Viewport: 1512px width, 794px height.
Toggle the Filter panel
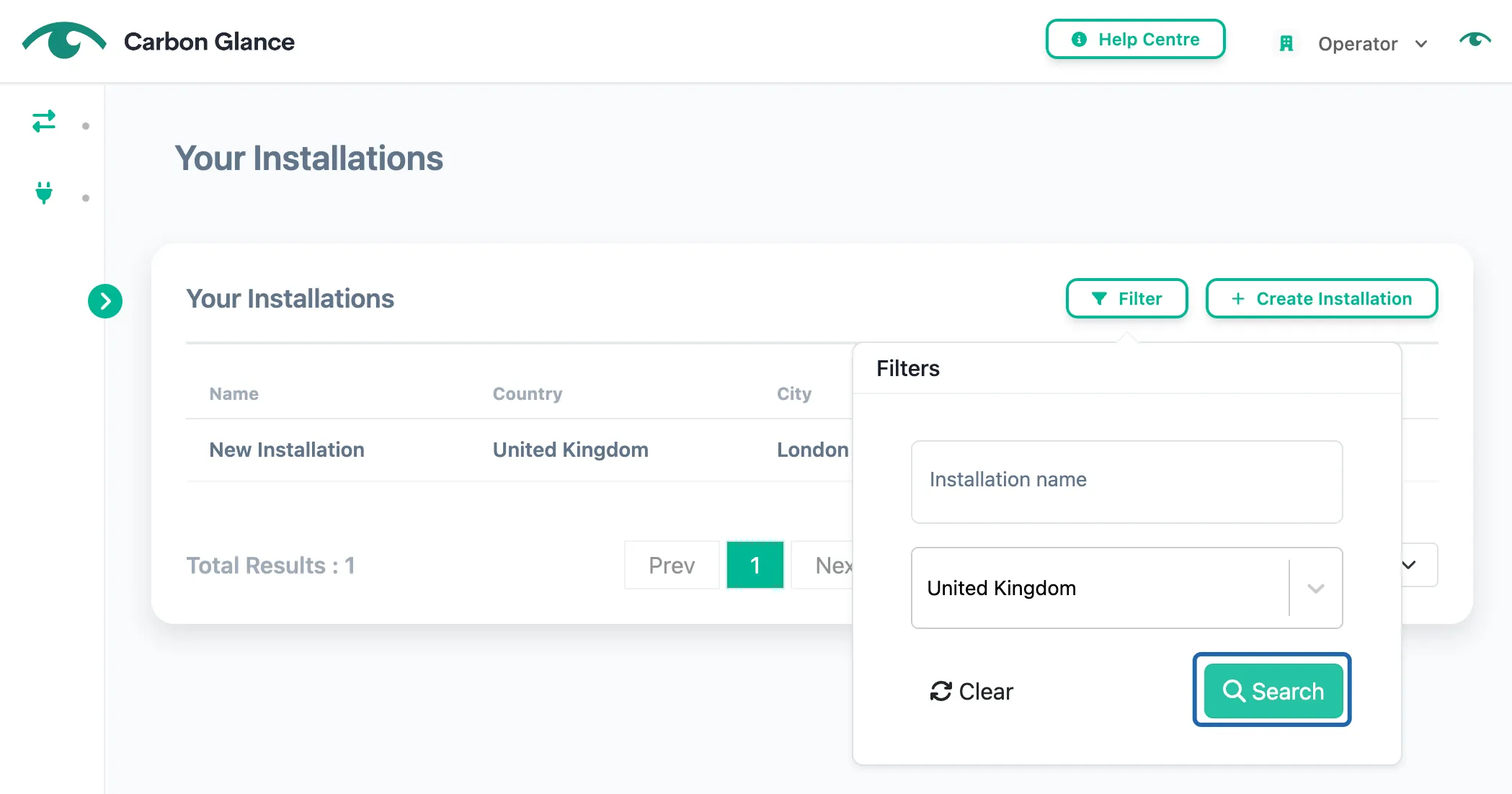(1127, 298)
